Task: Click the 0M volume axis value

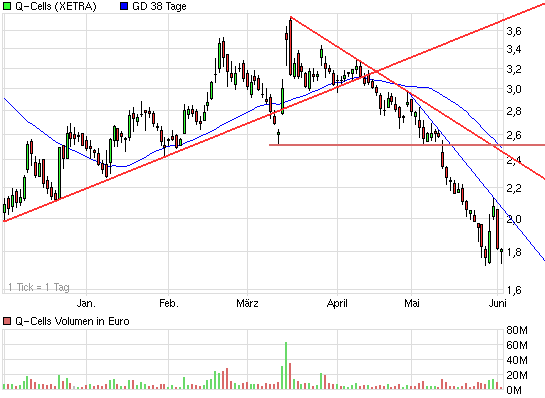Action: click(514, 390)
